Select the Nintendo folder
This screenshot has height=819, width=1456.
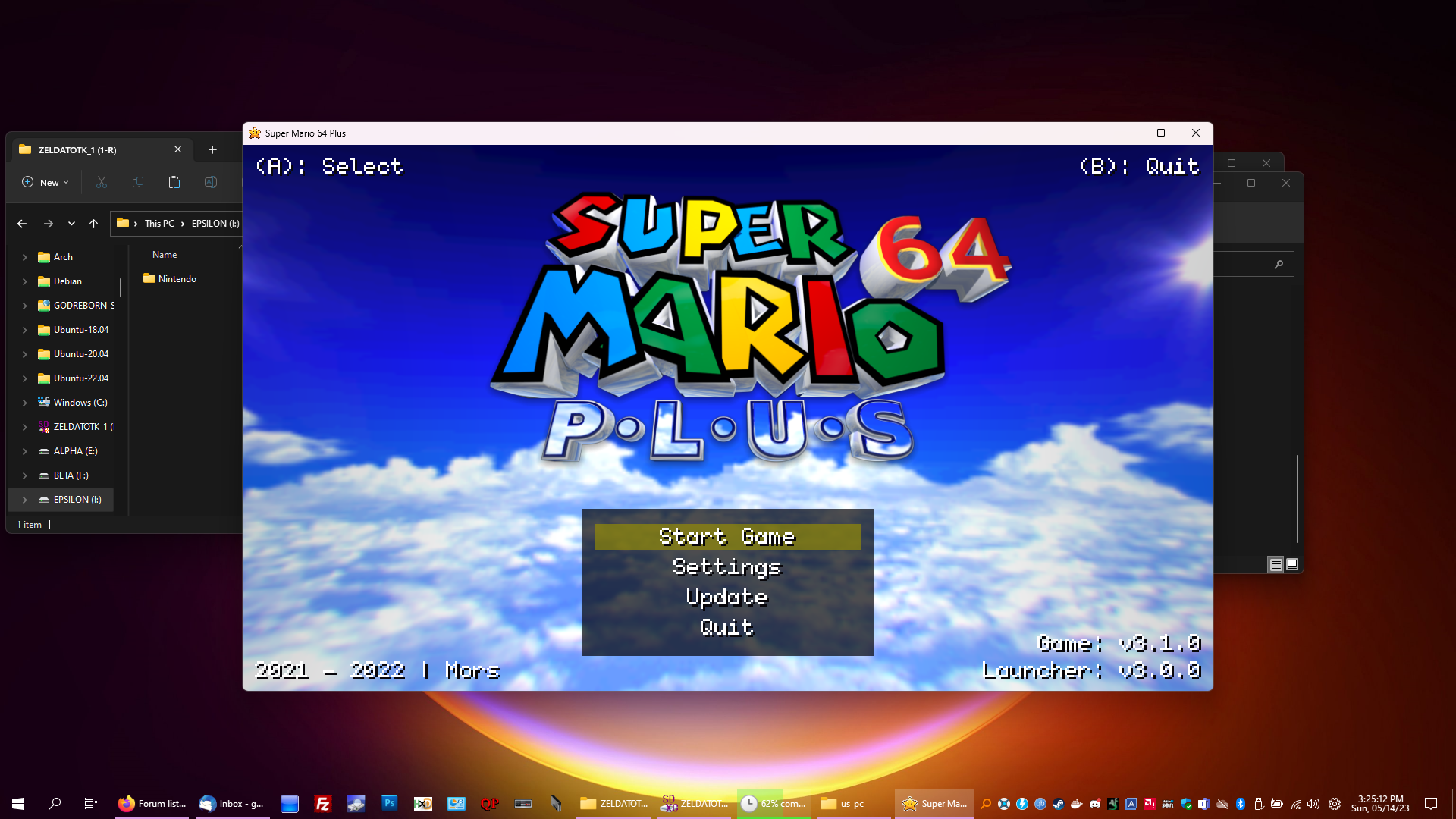[170, 279]
